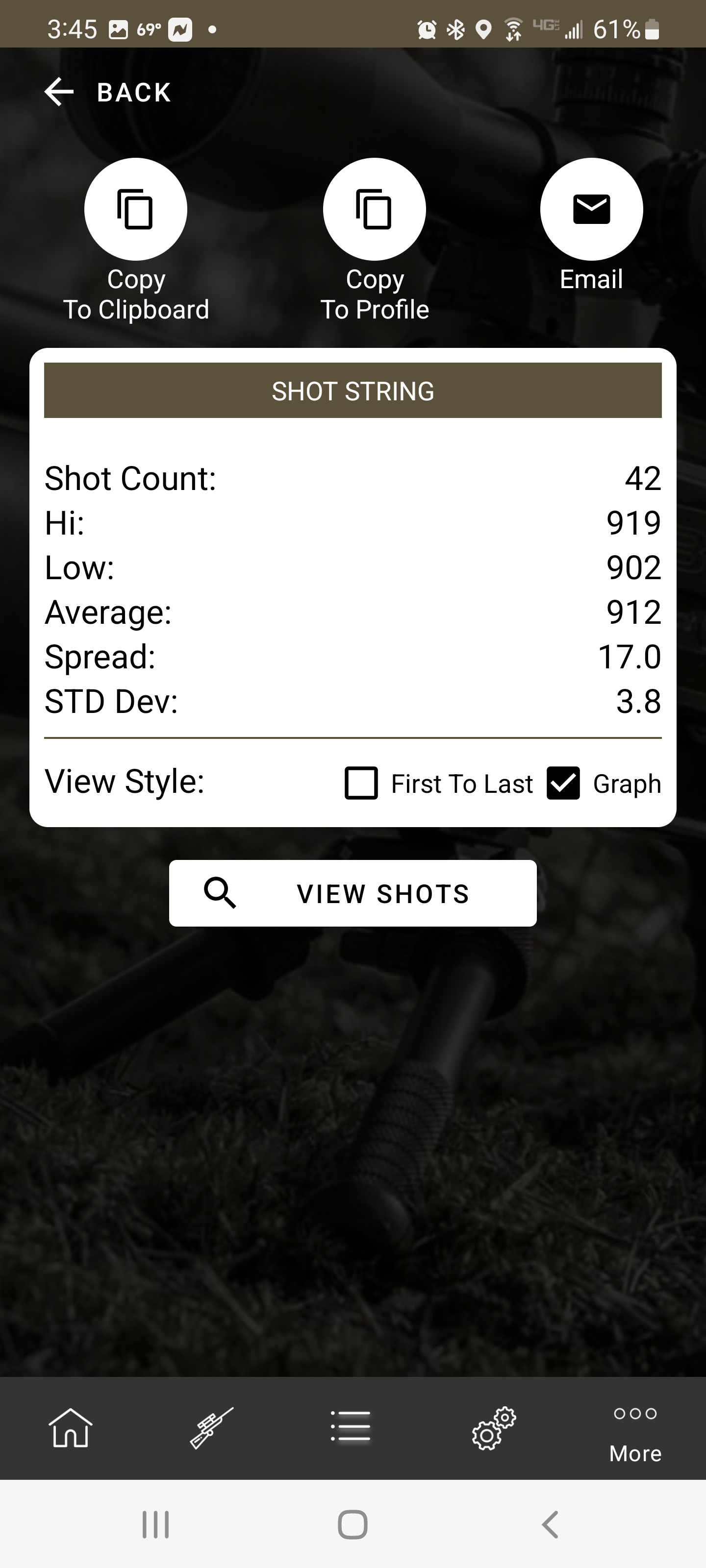Open the Email share icon
This screenshot has height=1568, width=706.
click(591, 209)
